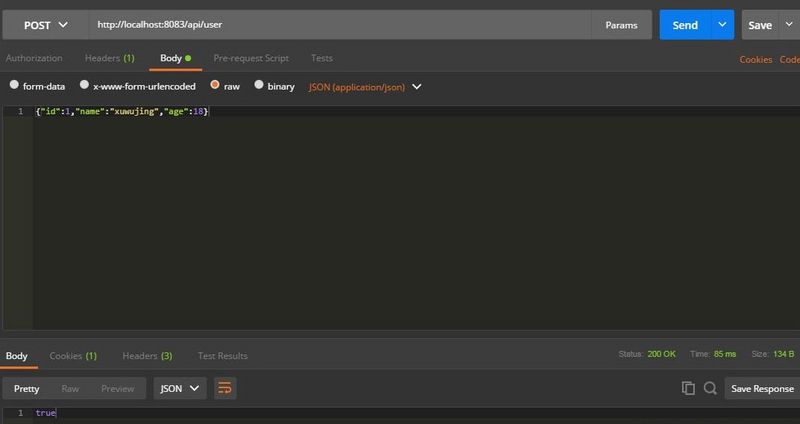The width and height of the screenshot is (800, 424).
Task: Select the Preview response view
Action: point(117,389)
